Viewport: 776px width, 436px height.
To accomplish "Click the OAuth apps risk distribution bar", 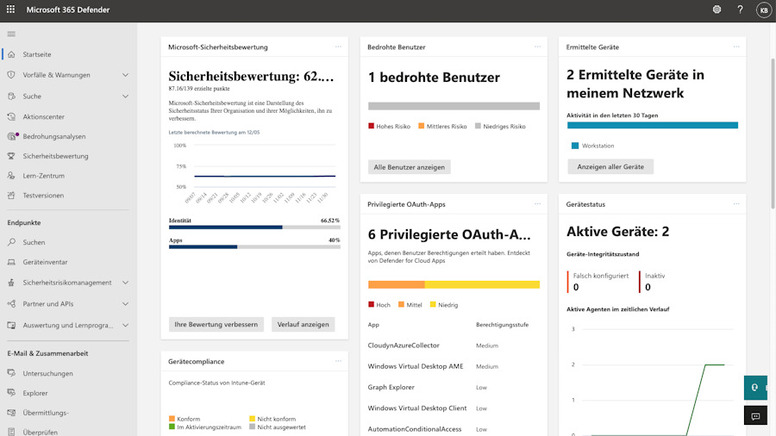I will 454,285.
